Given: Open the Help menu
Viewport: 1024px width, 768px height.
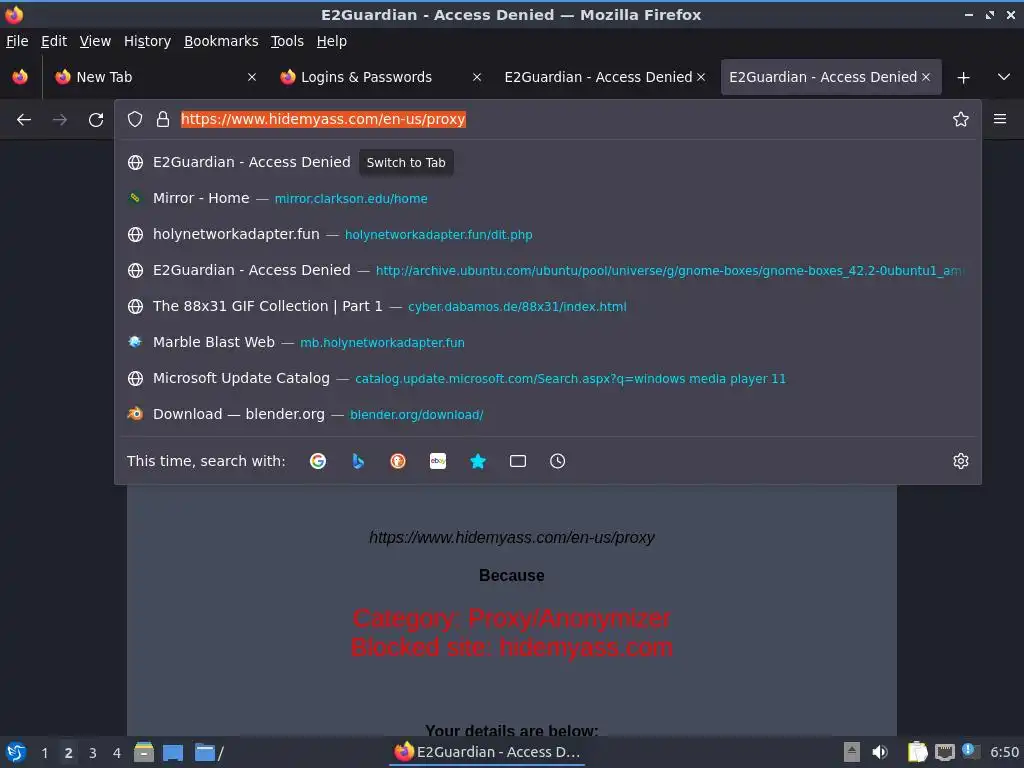Looking at the screenshot, I should tap(332, 41).
